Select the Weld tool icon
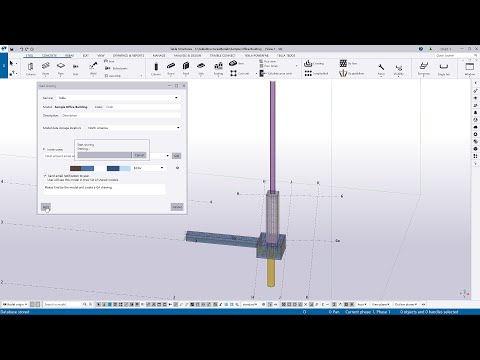 tap(93, 68)
